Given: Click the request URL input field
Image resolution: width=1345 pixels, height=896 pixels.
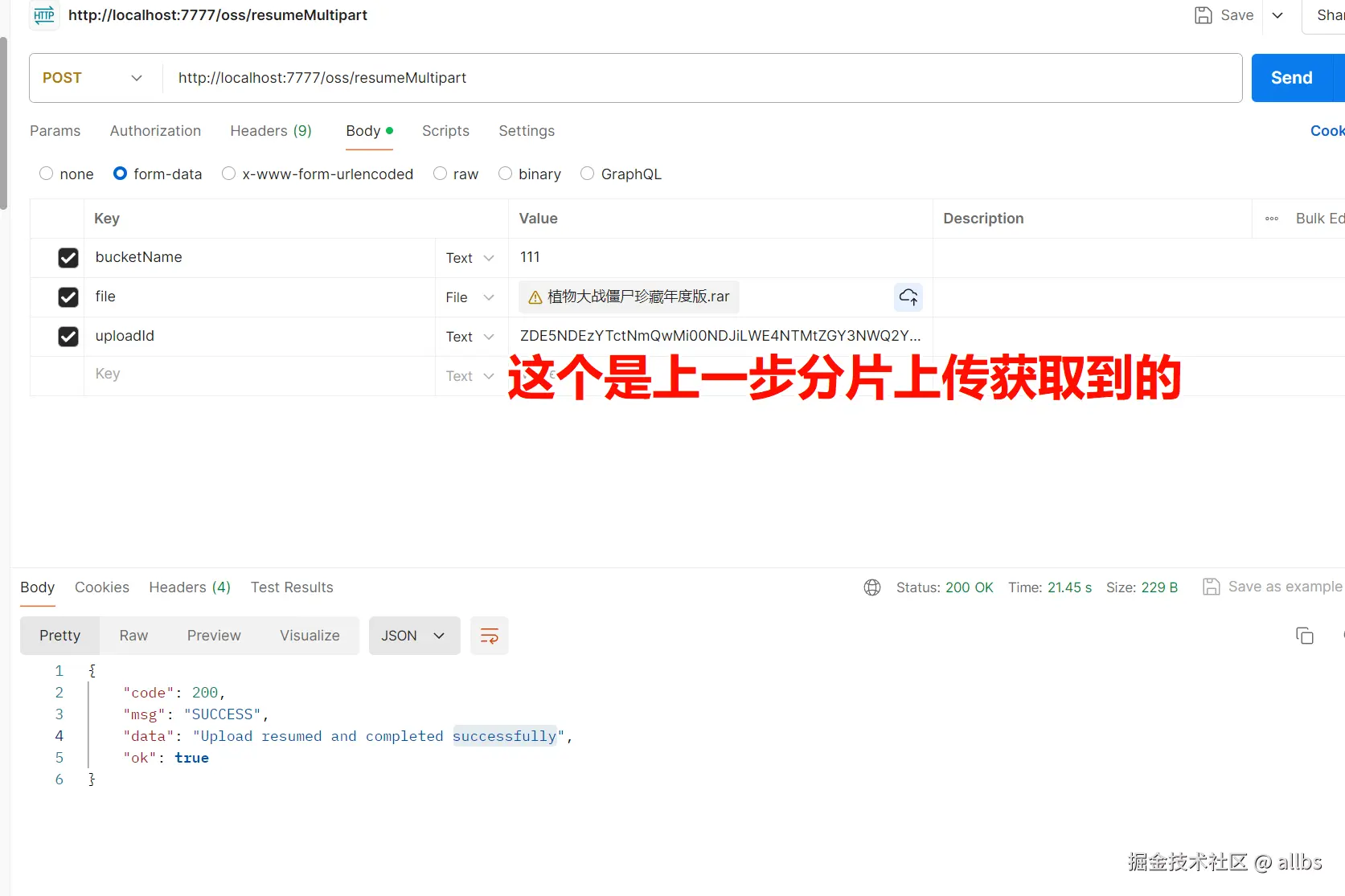Looking at the screenshot, I should click(x=702, y=78).
